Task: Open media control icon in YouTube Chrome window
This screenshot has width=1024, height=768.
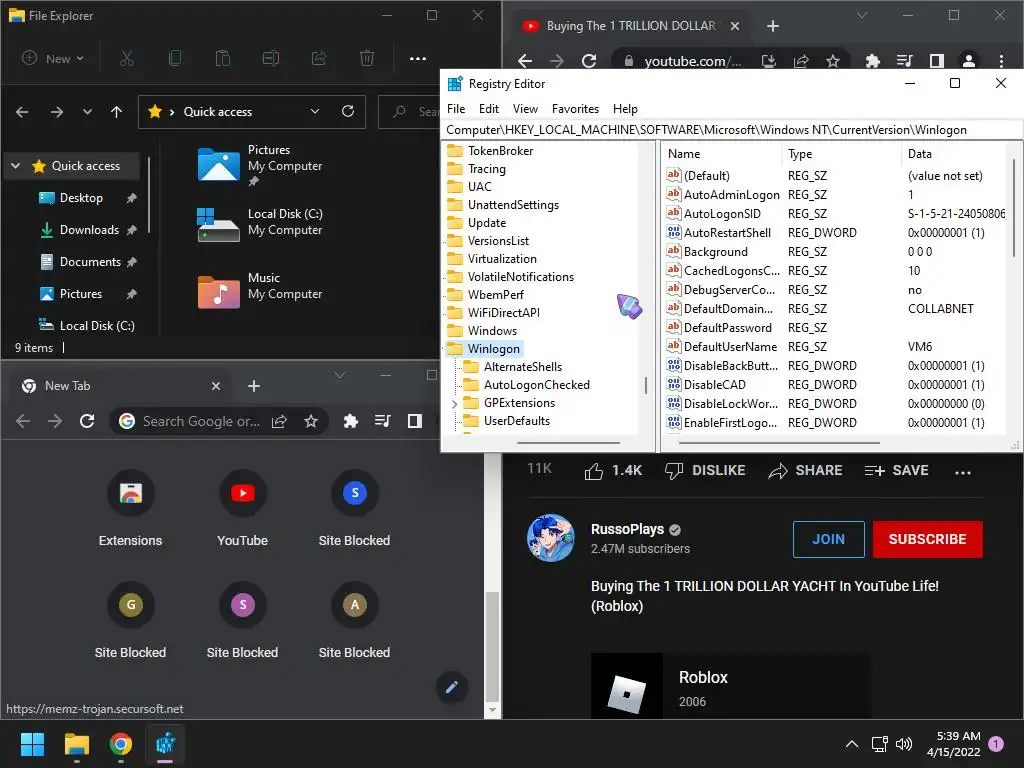Action: click(x=904, y=61)
